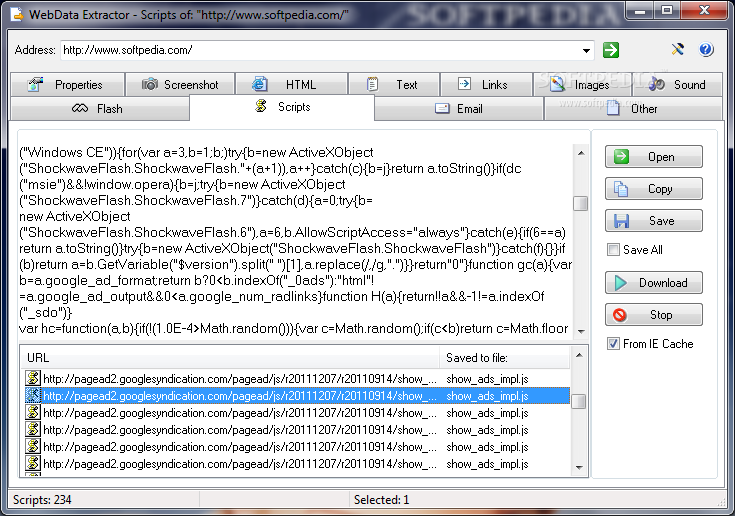Start extraction with the Download button
This screenshot has width=735, height=516.
[x=653, y=283]
